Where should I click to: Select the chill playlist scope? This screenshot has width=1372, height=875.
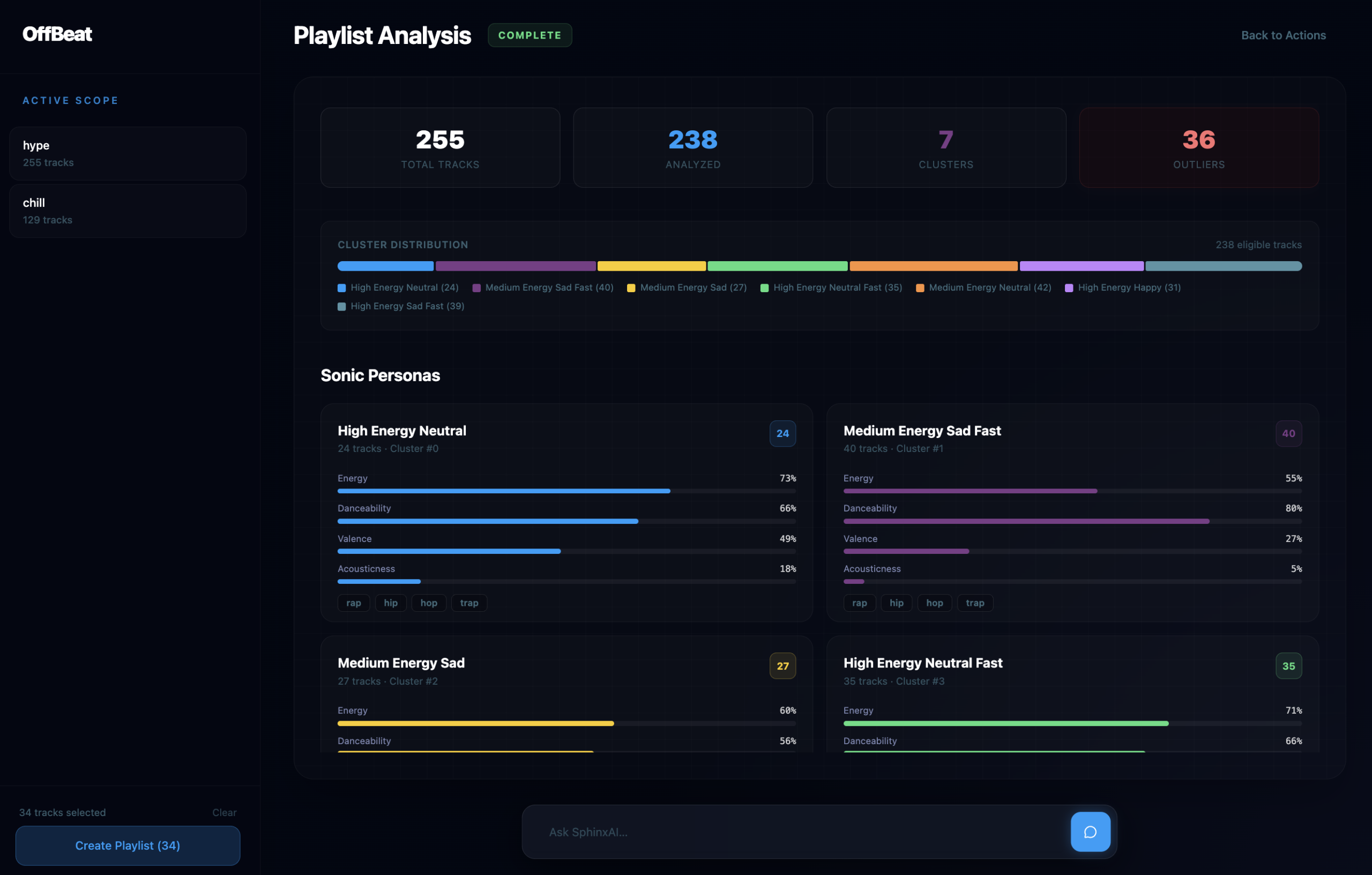(x=128, y=211)
